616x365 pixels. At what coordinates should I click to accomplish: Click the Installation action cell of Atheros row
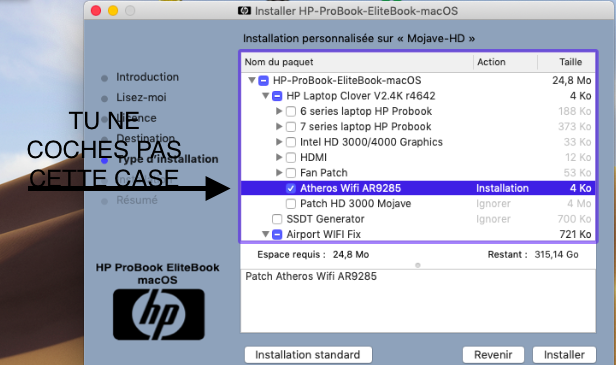[502, 188]
